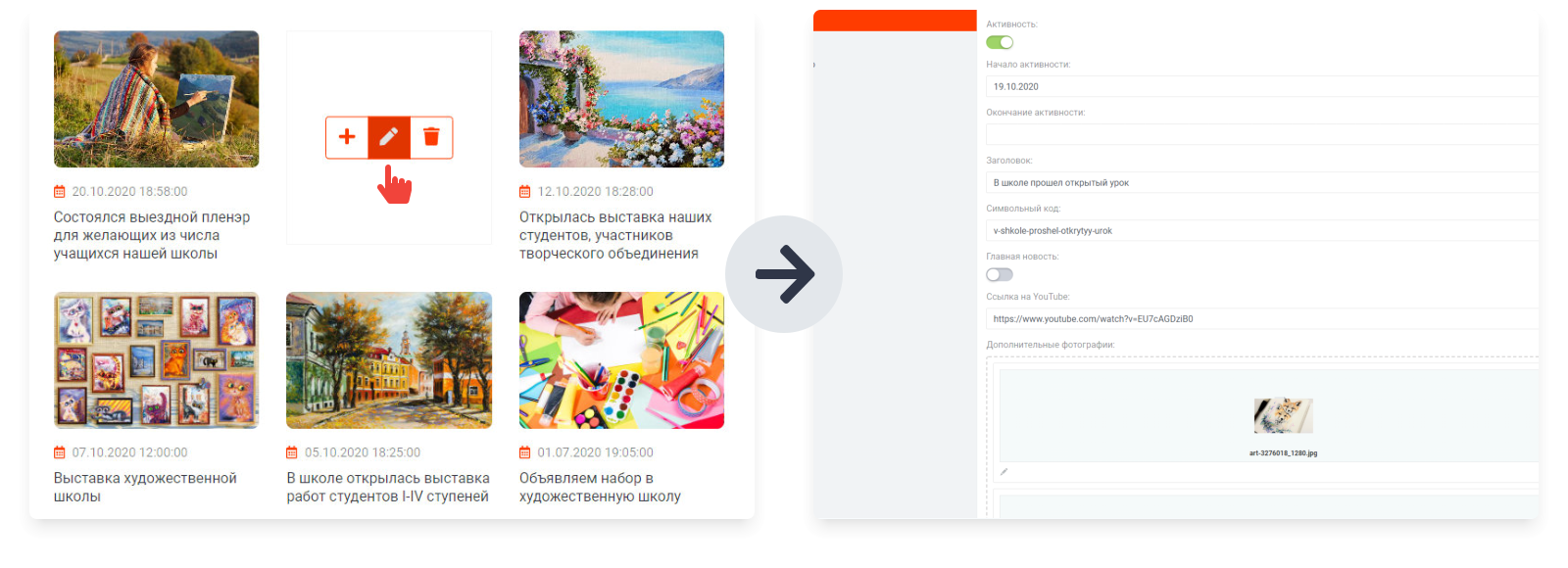Click calendar icon beside 05.10.2020 date
This screenshot has width=1568, height=568.
tap(292, 452)
